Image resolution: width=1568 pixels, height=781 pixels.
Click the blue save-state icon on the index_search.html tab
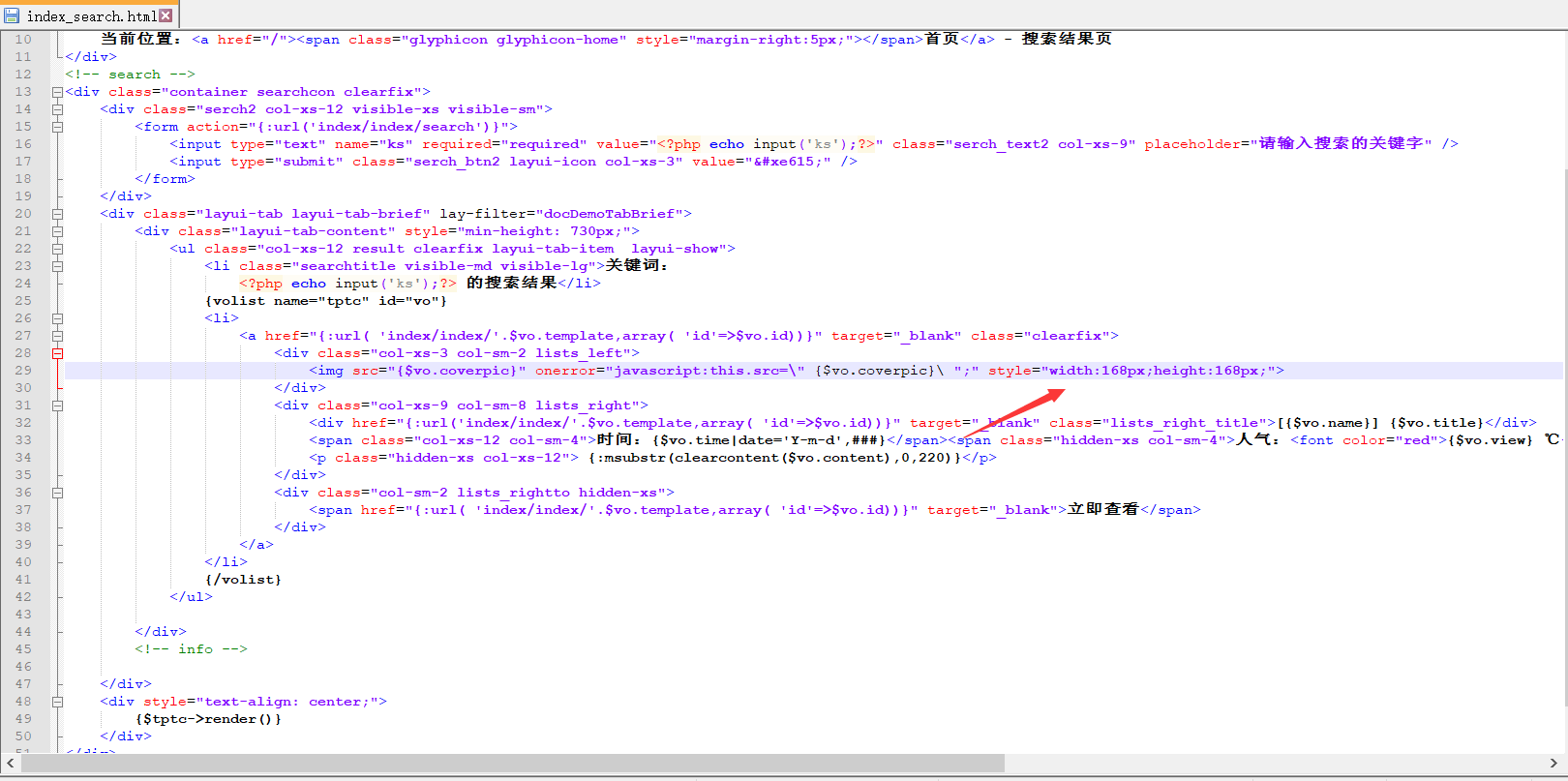(x=12, y=15)
